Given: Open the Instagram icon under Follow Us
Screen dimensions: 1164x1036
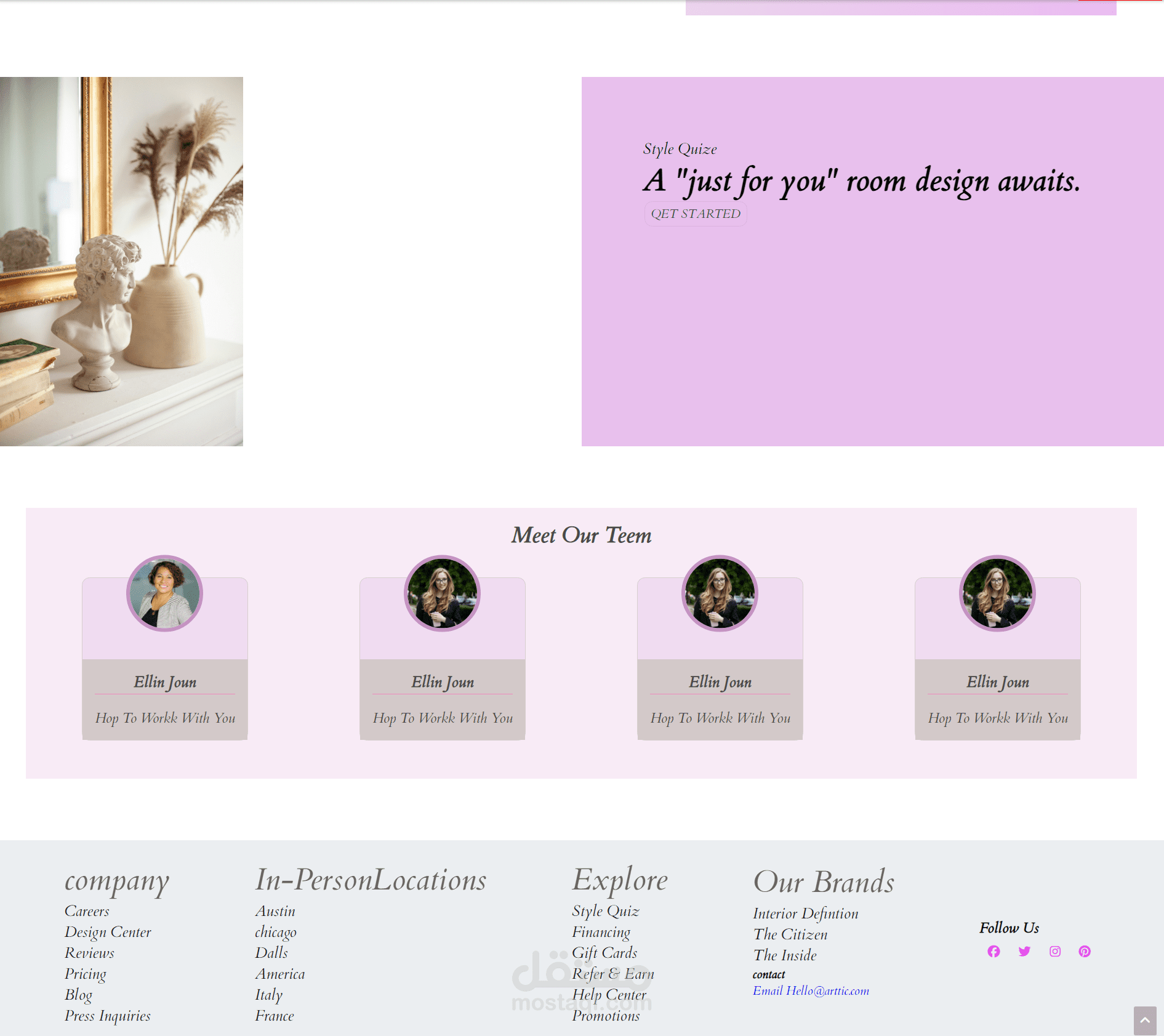Looking at the screenshot, I should tap(1055, 951).
